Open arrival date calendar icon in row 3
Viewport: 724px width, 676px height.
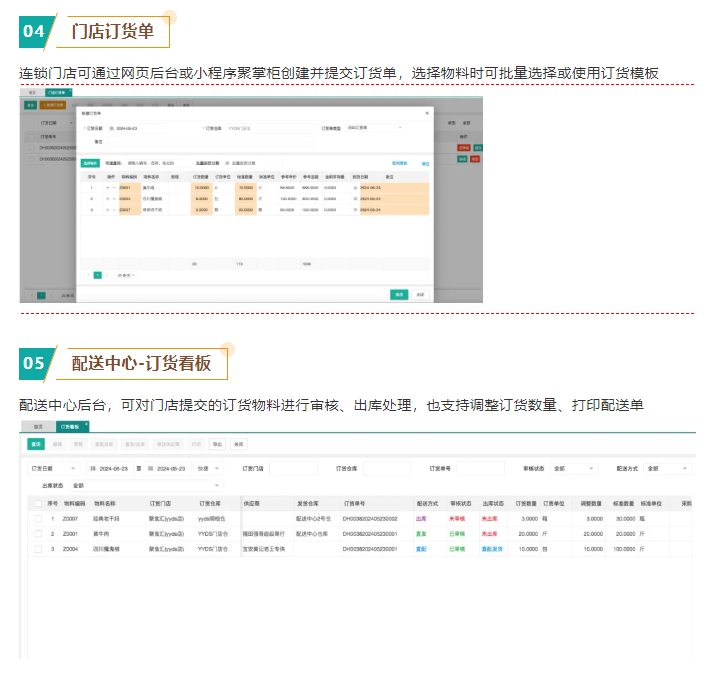point(356,210)
